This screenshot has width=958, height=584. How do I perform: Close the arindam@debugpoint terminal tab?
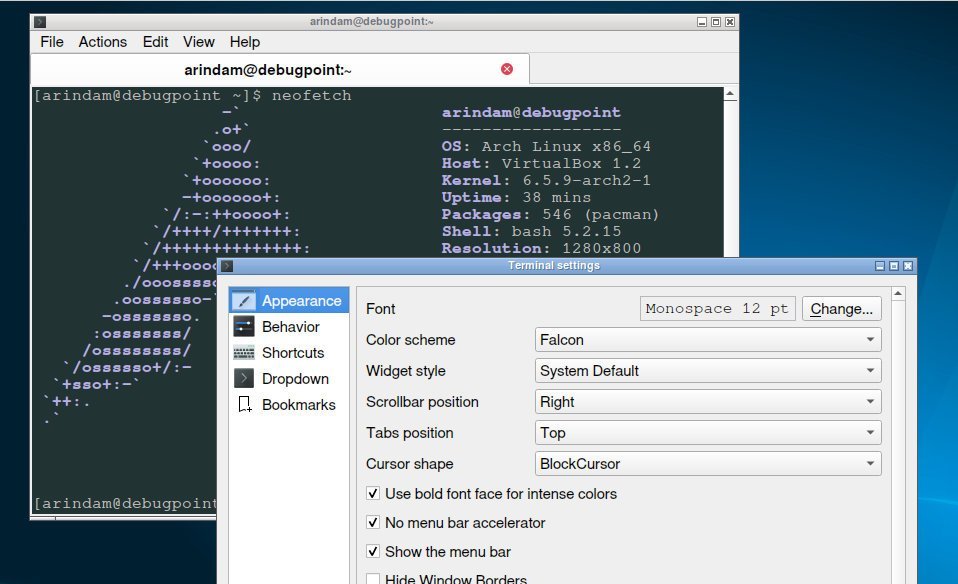[506, 69]
